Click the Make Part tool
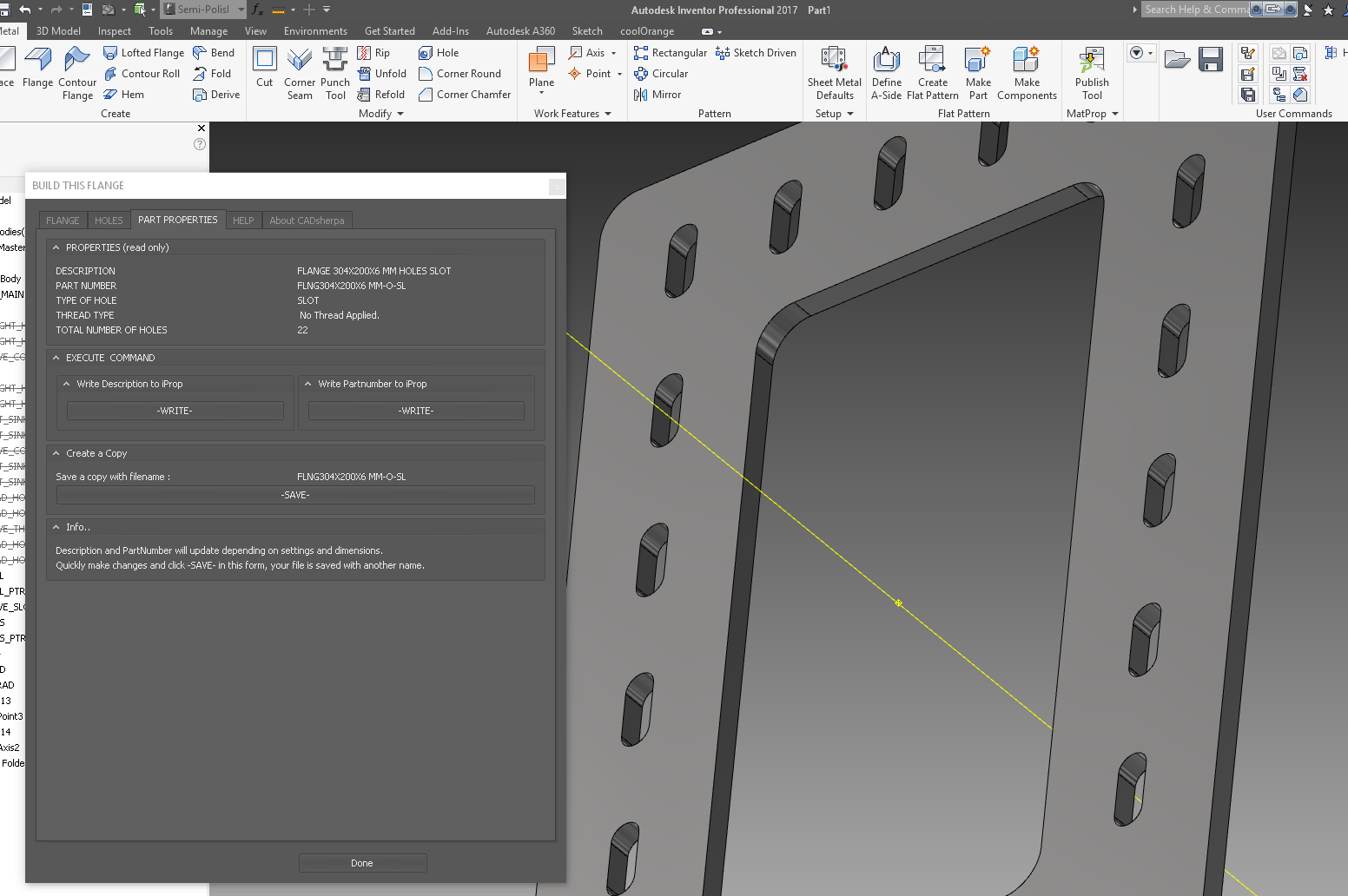Screen dimensions: 1348x896 [x=979, y=73]
